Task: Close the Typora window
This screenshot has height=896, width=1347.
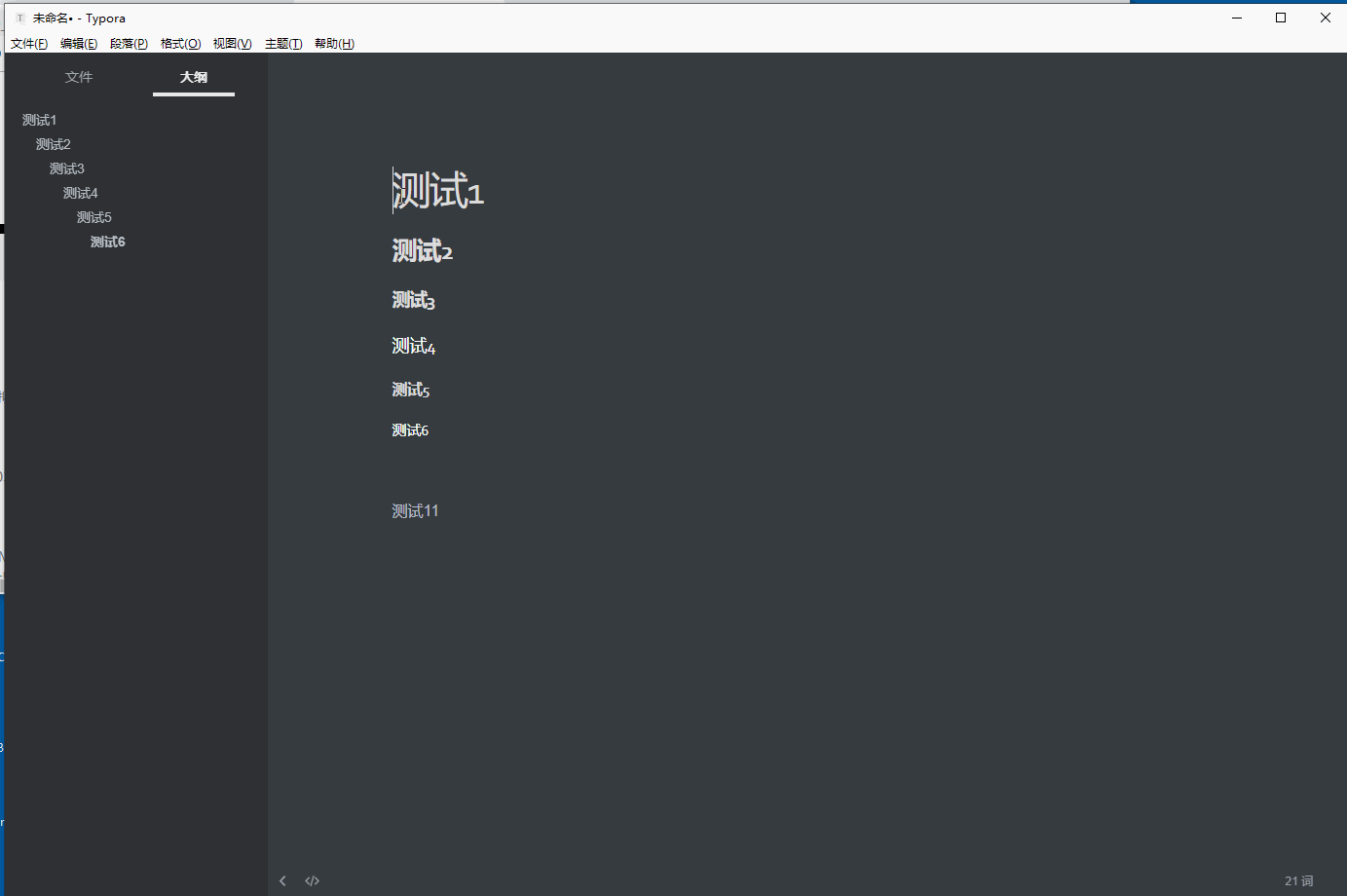Action: tap(1325, 18)
